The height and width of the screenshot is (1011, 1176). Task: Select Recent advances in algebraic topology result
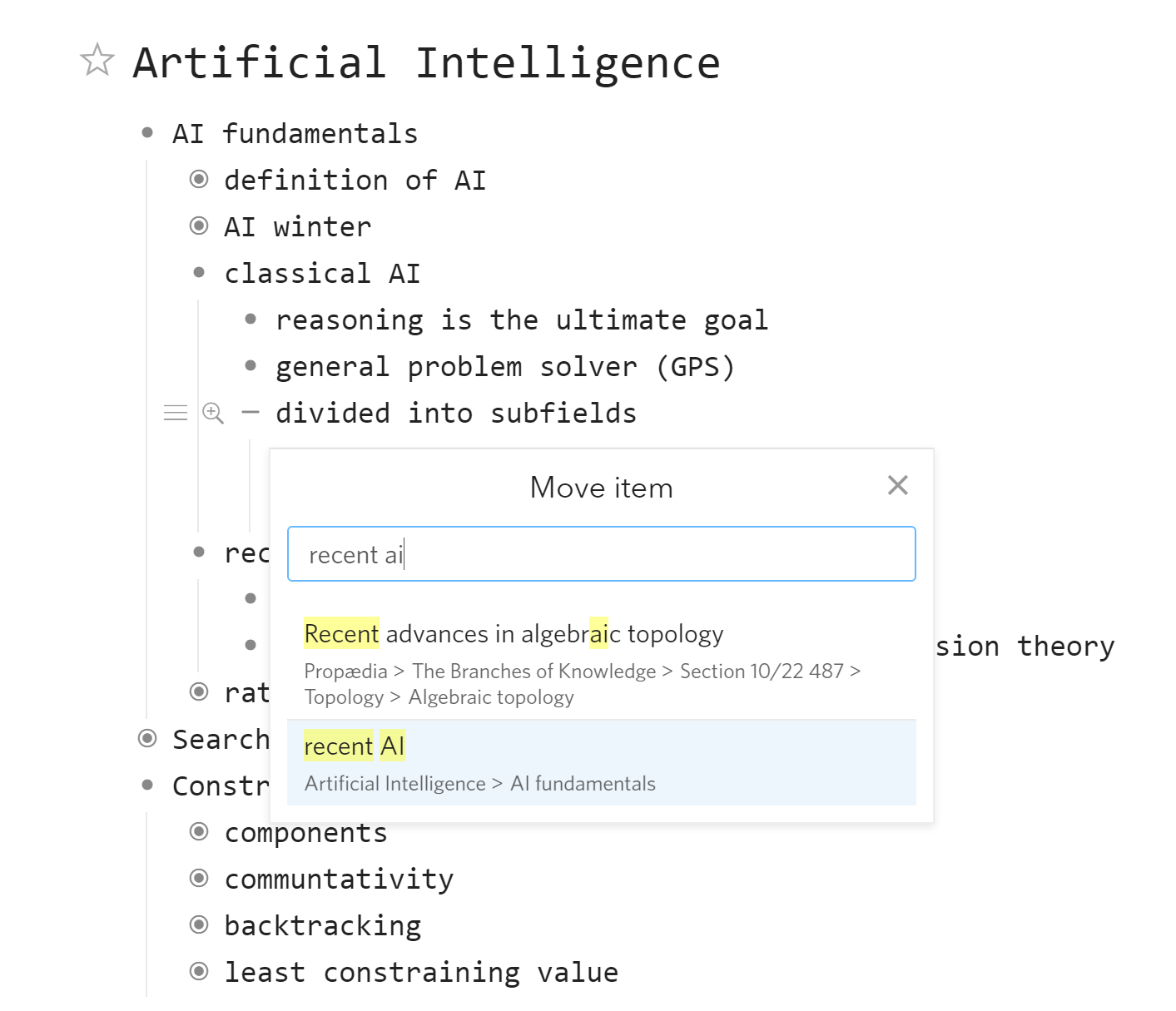click(x=602, y=664)
